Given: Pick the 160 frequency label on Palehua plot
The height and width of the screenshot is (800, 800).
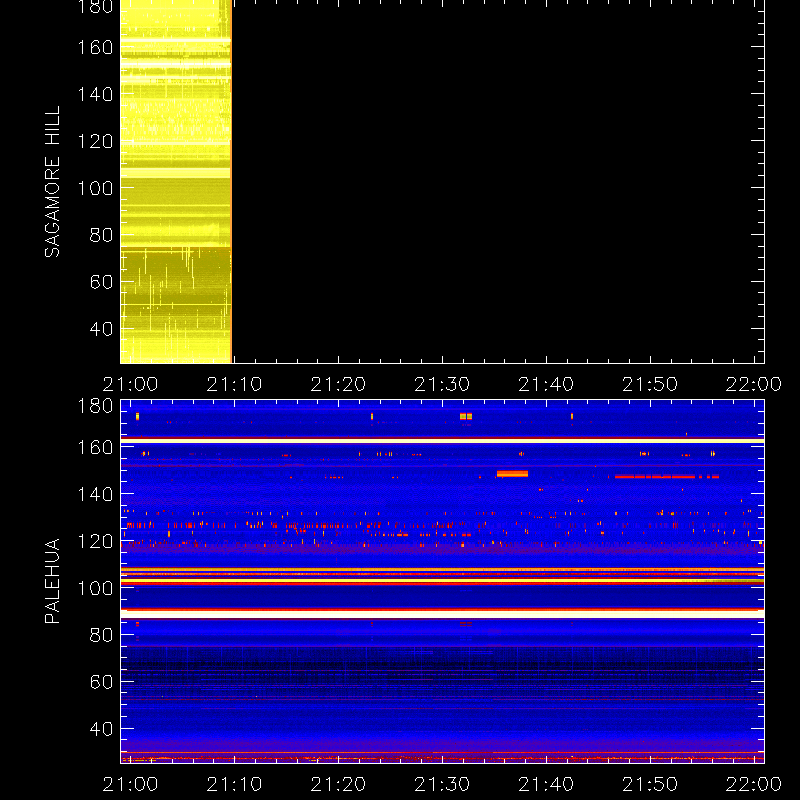Looking at the screenshot, I should coord(95,447).
